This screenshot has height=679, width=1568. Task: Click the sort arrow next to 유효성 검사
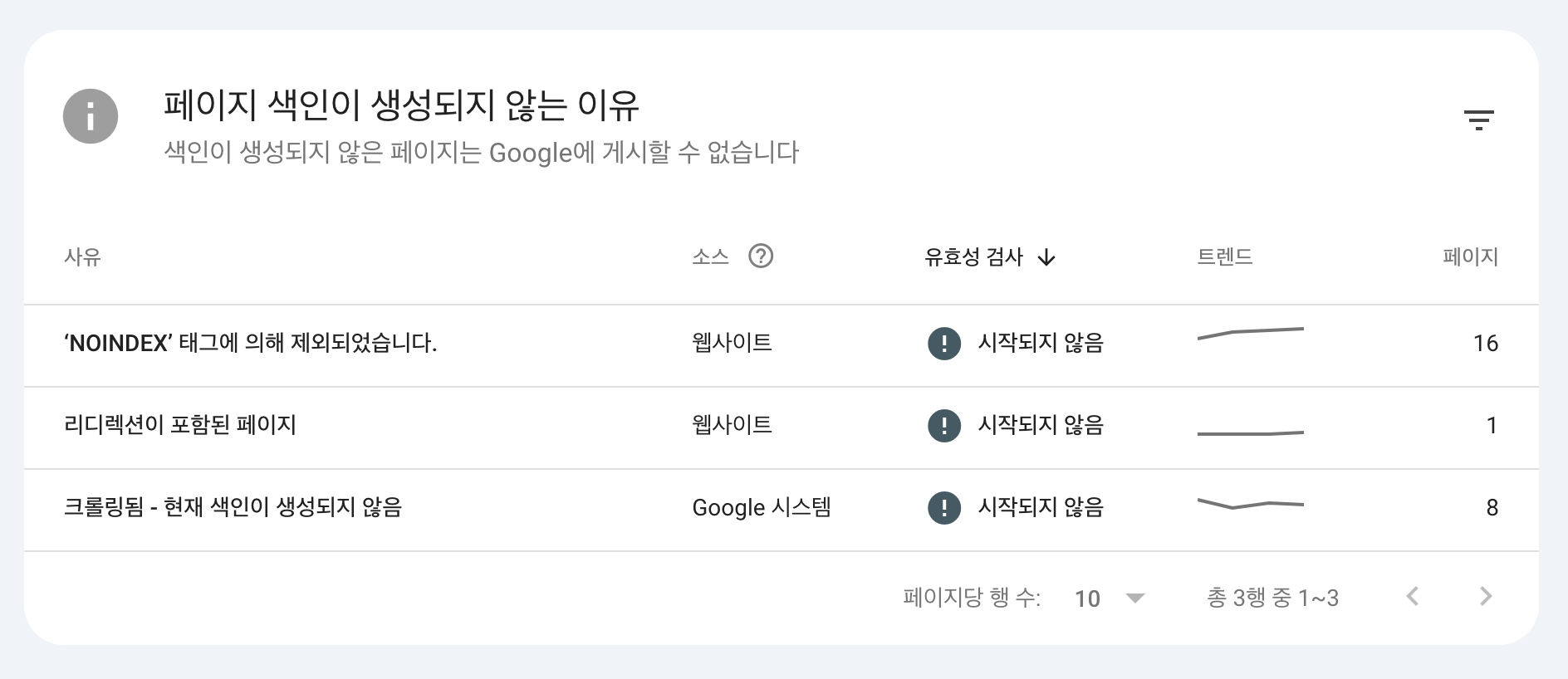[x=1047, y=258]
